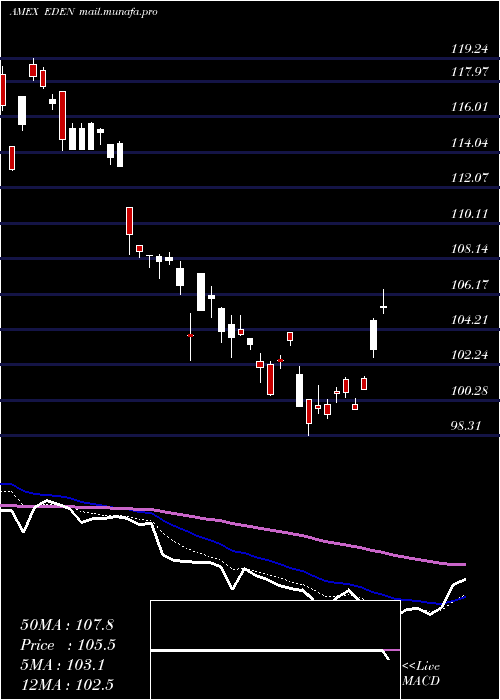This screenshot has height=700, width=500.
Task: Click the large white candle below 104.21
Action: point(373,335)
